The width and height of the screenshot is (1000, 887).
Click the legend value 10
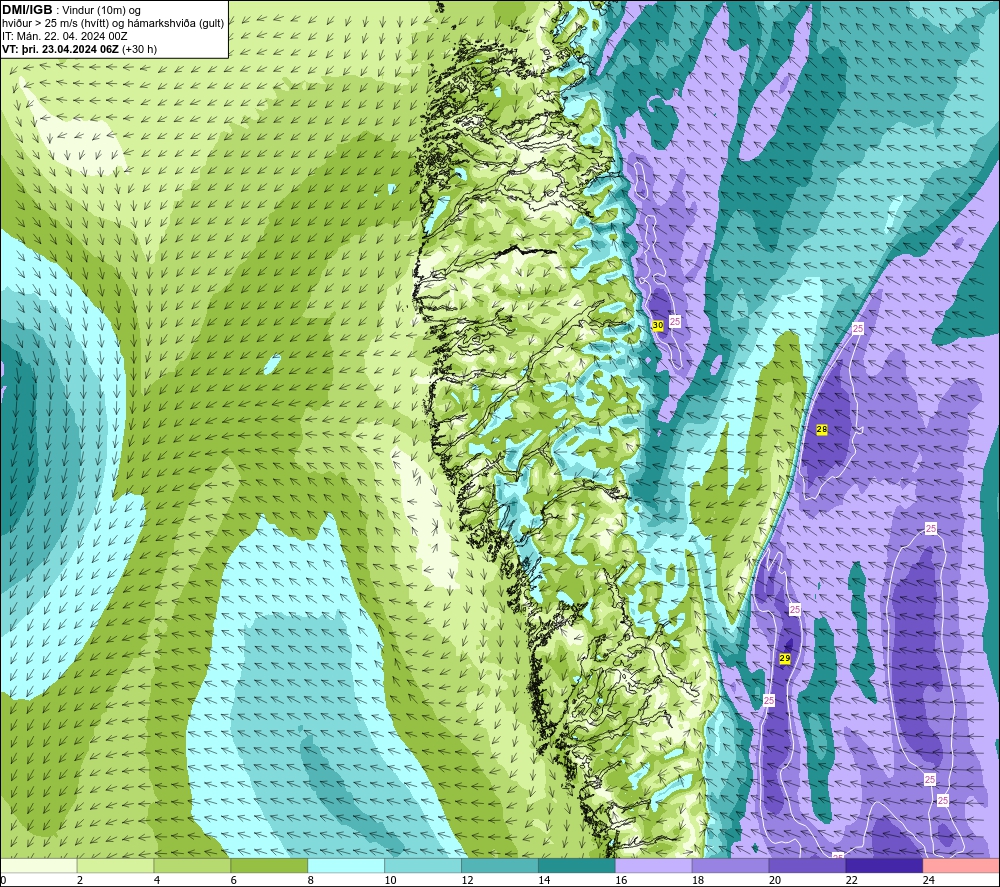pyautogui.click(x=390, y=880)
